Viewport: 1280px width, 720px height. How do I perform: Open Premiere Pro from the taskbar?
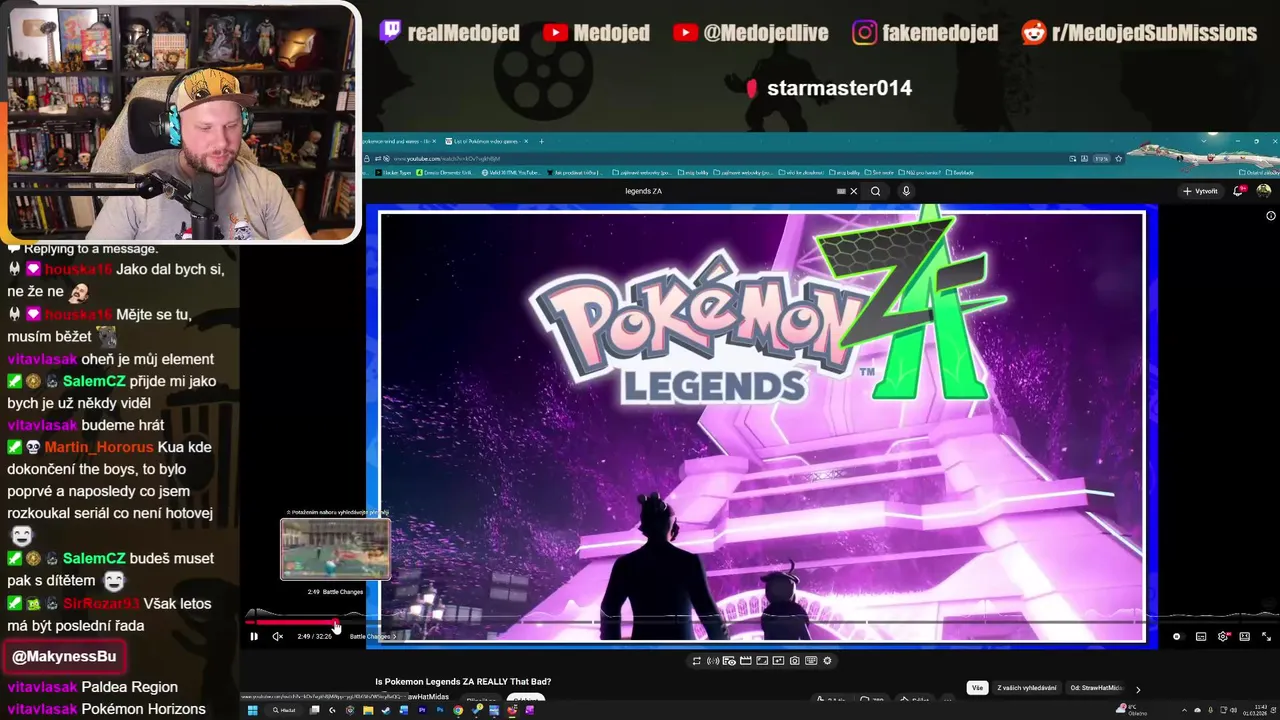(422, 710)
